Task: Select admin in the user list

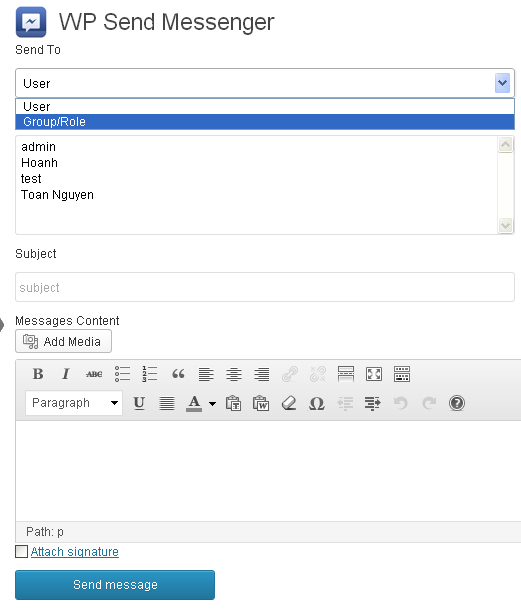Action: pos(39,147)
